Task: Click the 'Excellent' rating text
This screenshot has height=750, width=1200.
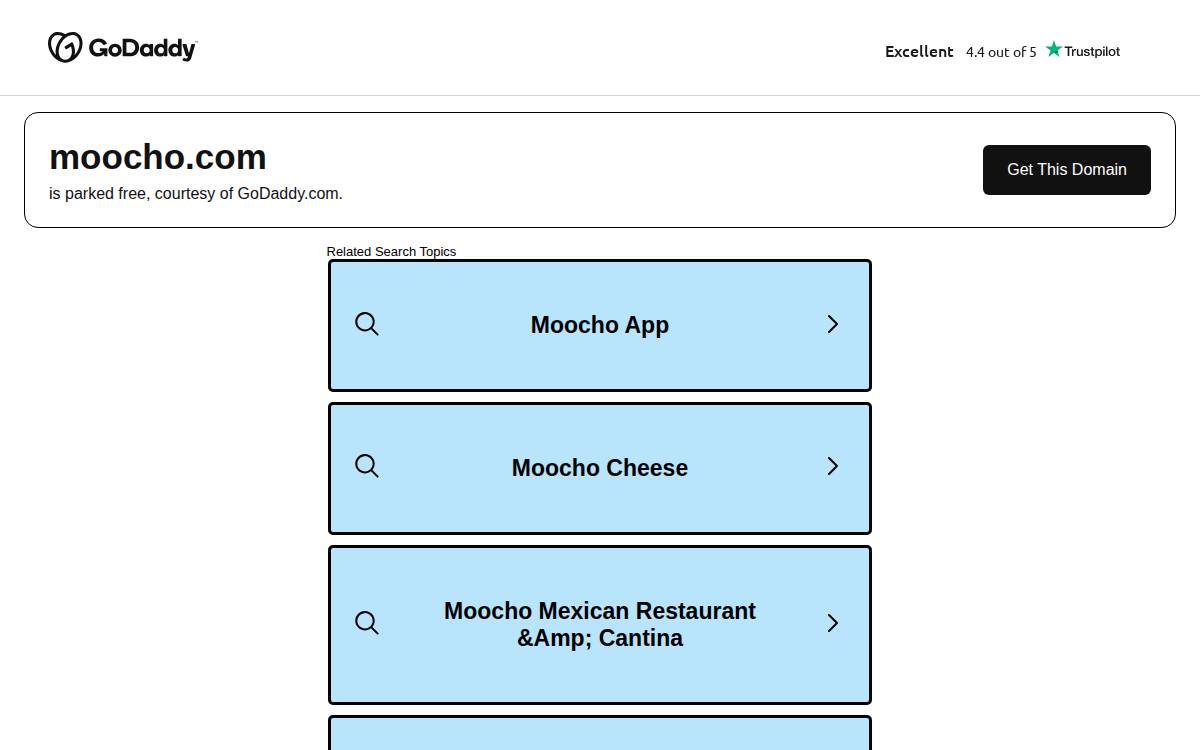Action: [x=919, y=52]
